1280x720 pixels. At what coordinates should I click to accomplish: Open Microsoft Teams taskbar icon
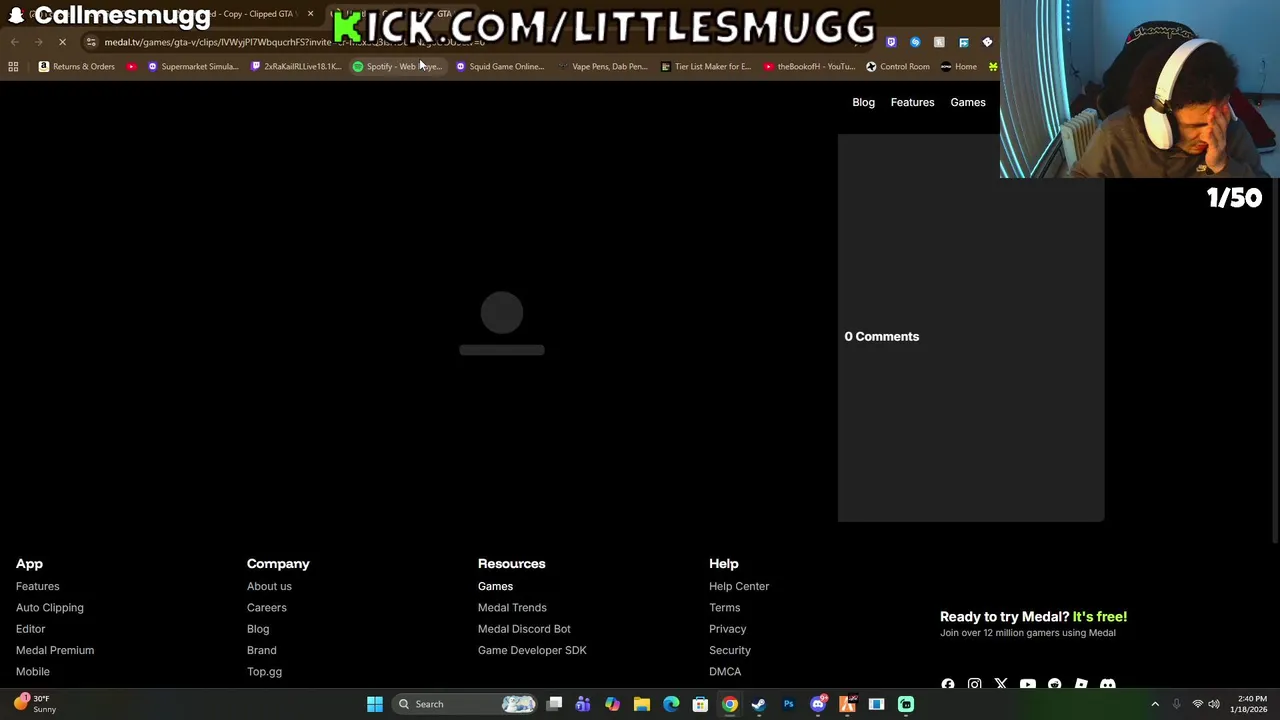583,704
